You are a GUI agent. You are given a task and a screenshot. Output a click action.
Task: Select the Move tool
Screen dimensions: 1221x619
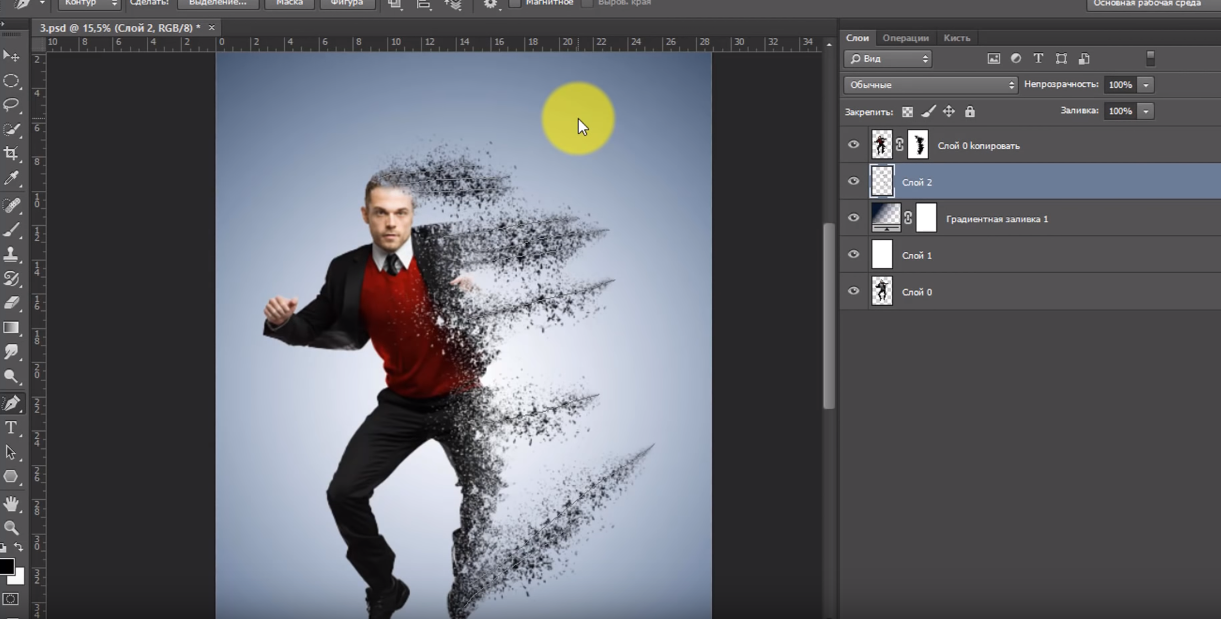[11, 56]
